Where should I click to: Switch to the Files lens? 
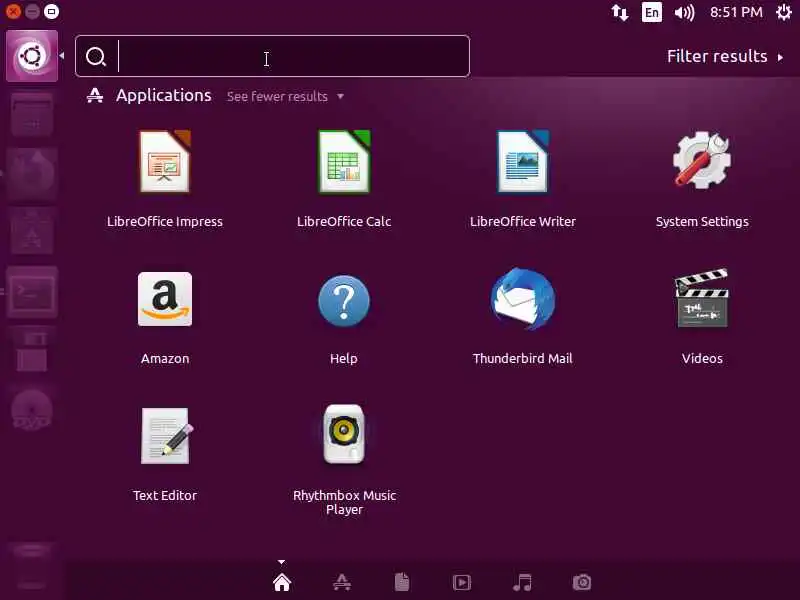click(x=402, y=582)
